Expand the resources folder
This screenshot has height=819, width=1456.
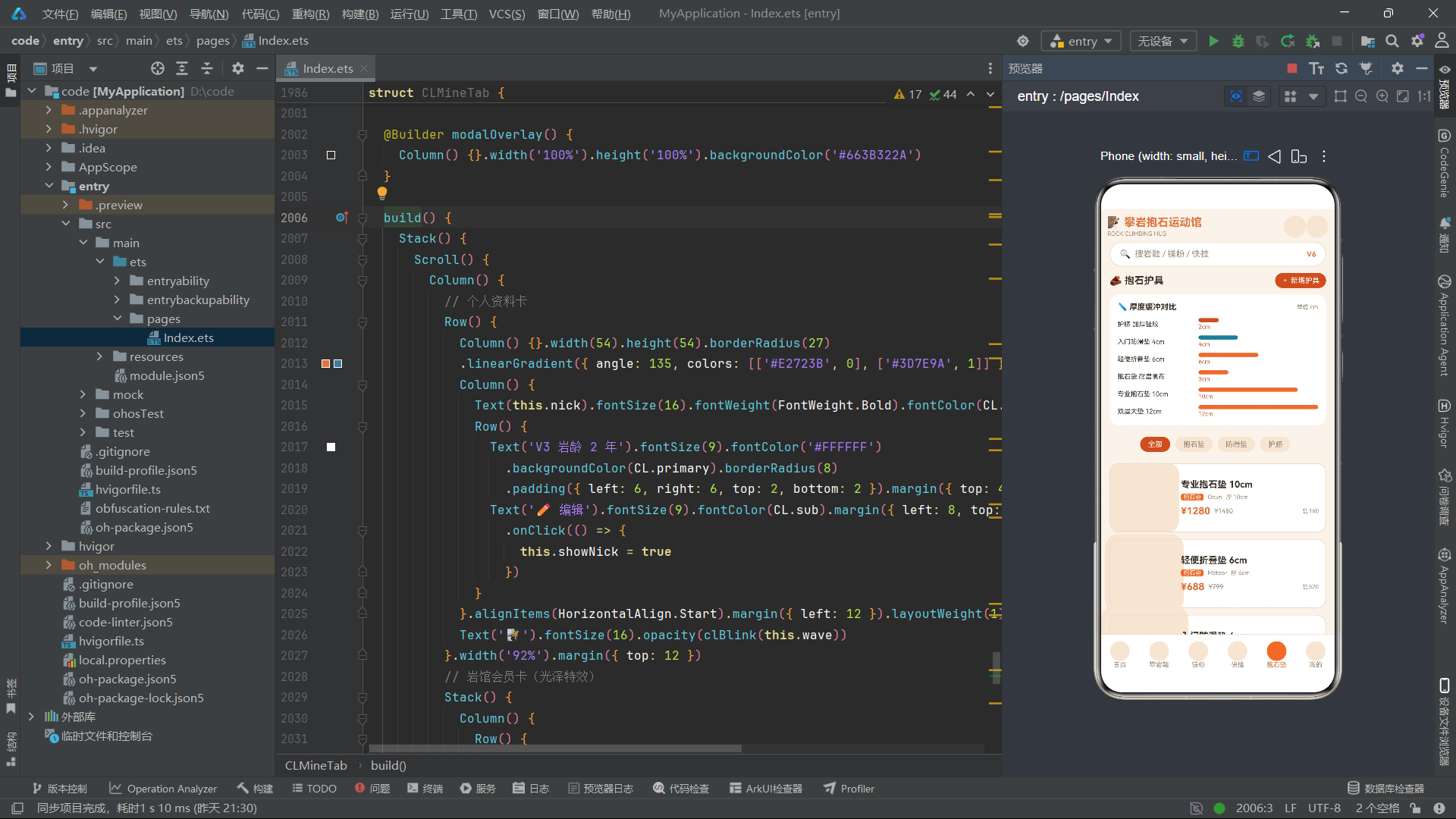click(99, 356)
